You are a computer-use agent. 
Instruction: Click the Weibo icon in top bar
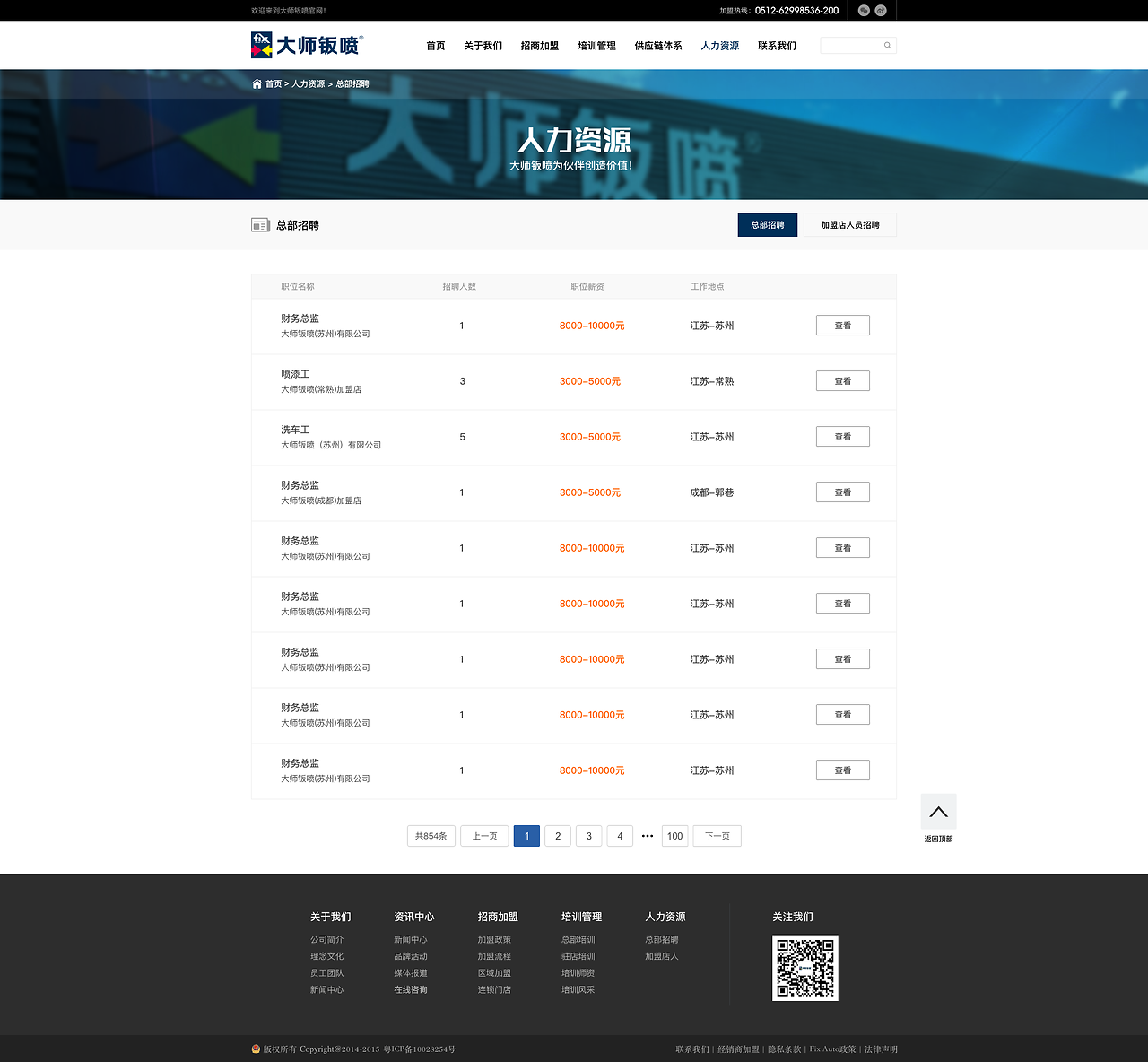(881, 11)
